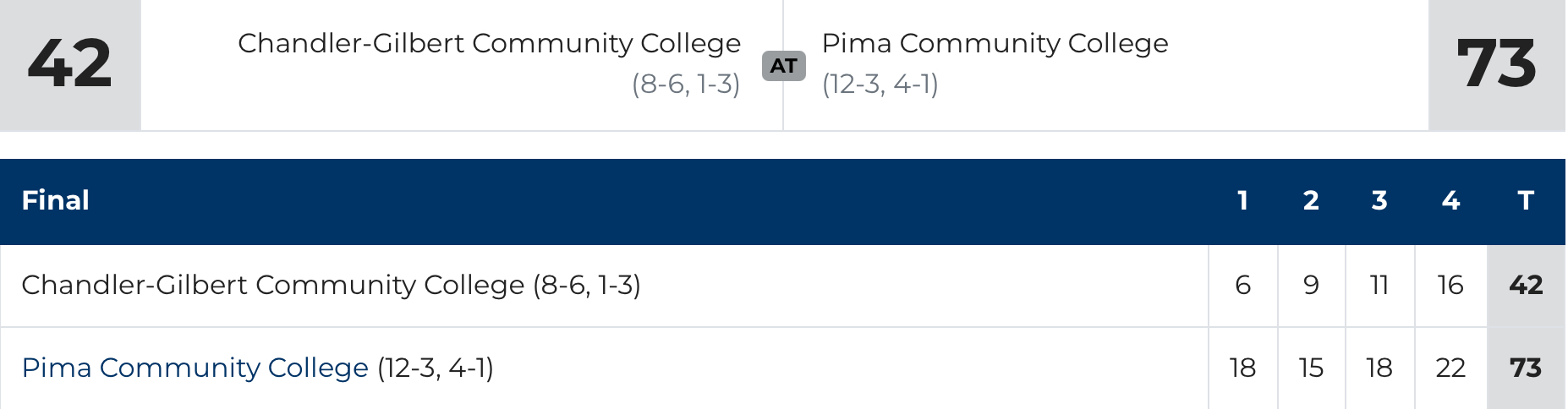Select the quarter 4 column header

(1450, 200)
